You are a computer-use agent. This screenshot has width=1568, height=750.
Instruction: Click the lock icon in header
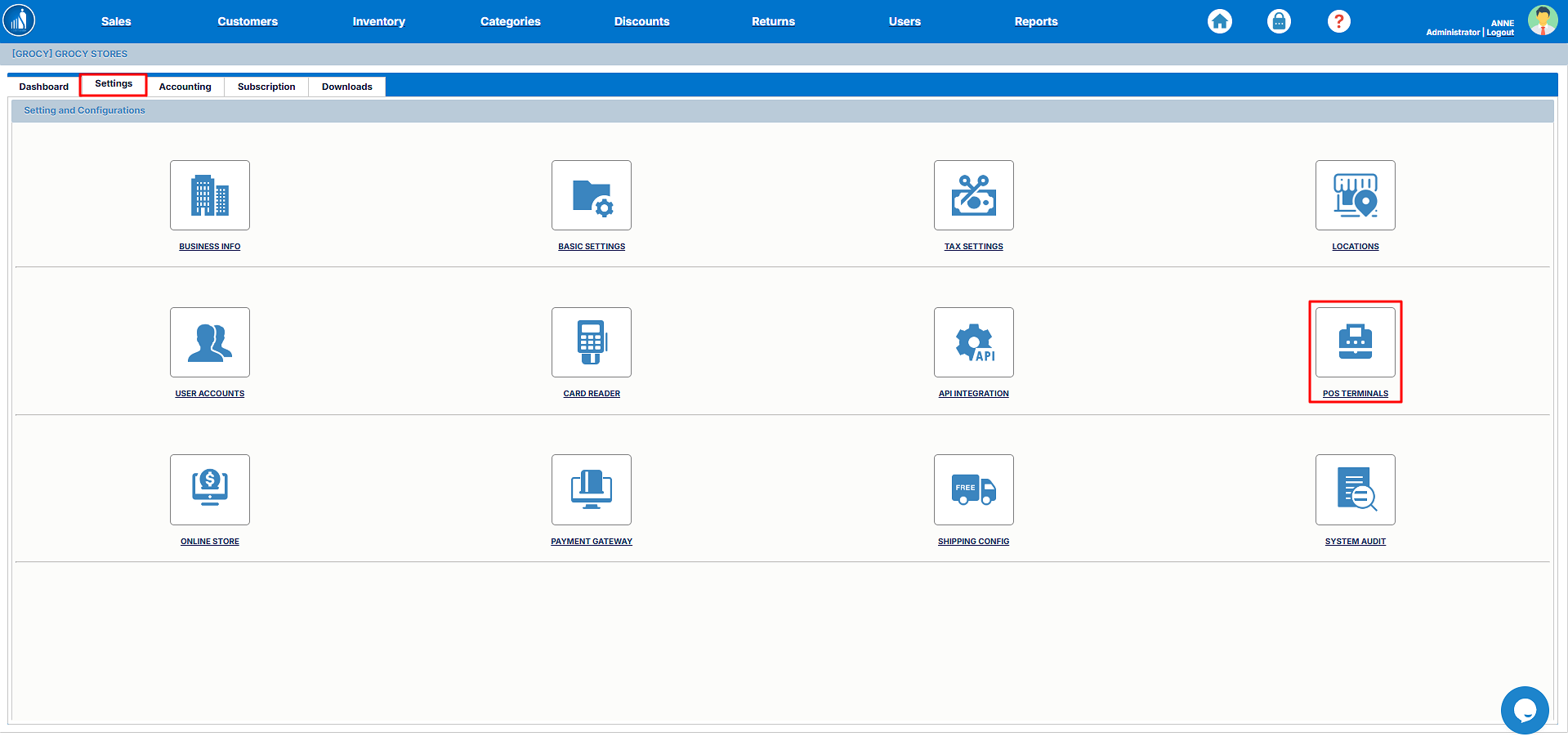(1279, 21)
